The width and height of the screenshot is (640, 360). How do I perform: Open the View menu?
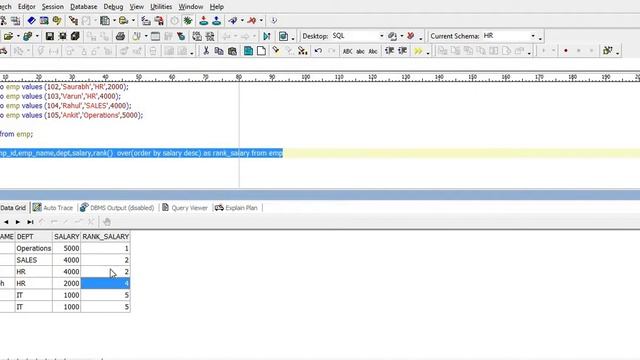[136, 7]
